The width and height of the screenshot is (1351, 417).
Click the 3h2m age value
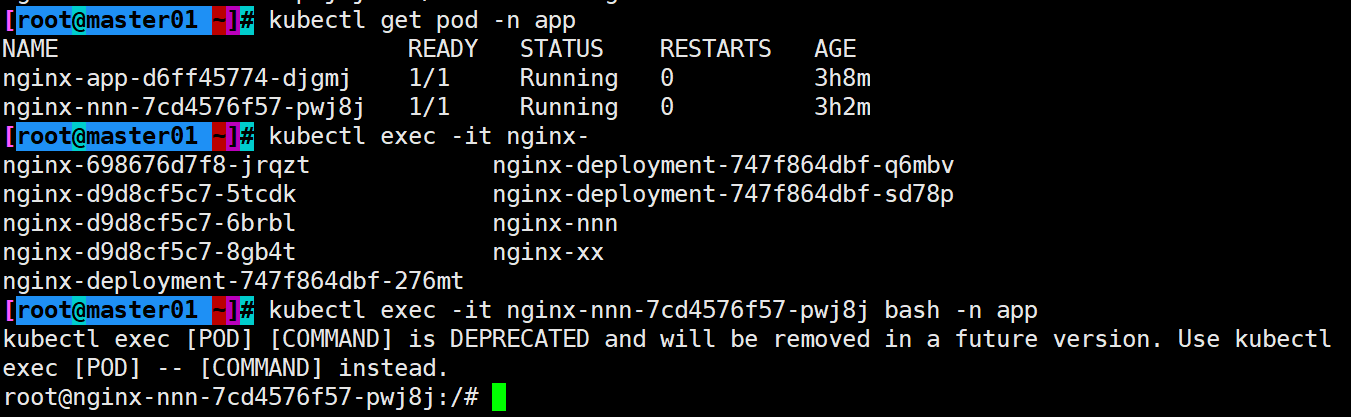click(x=842, y=107)
